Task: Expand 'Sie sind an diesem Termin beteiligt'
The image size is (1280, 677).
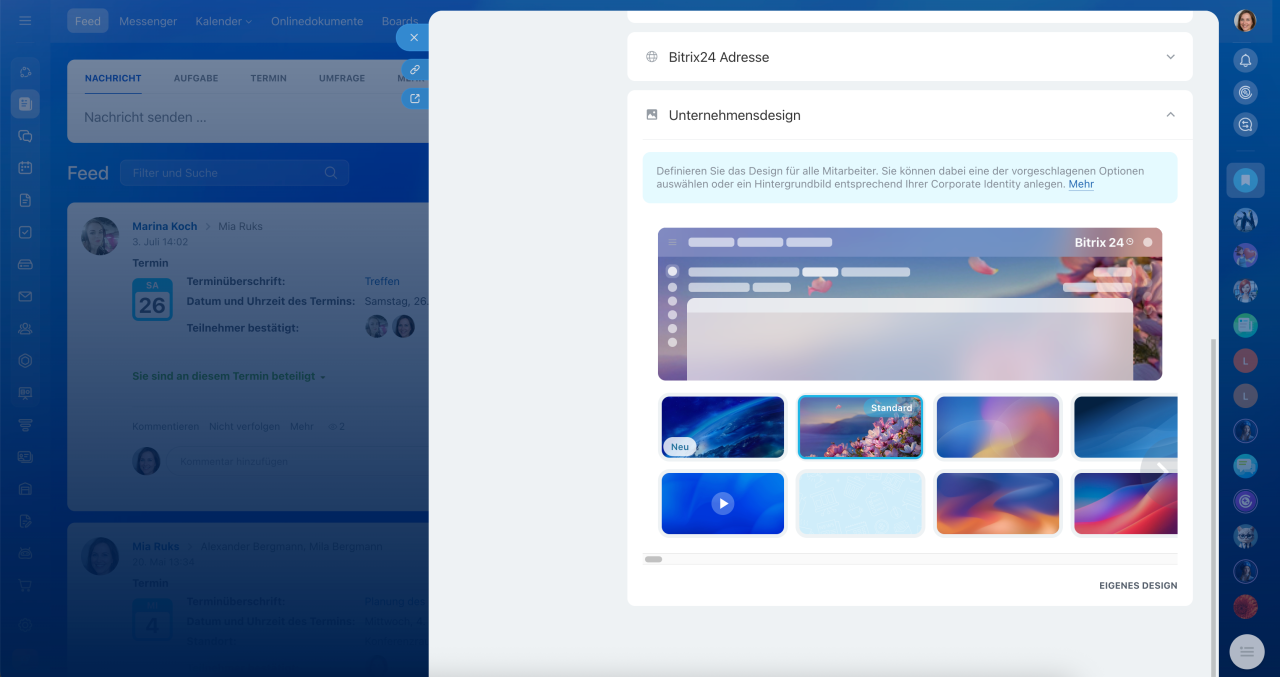Action: pos(229,376)
